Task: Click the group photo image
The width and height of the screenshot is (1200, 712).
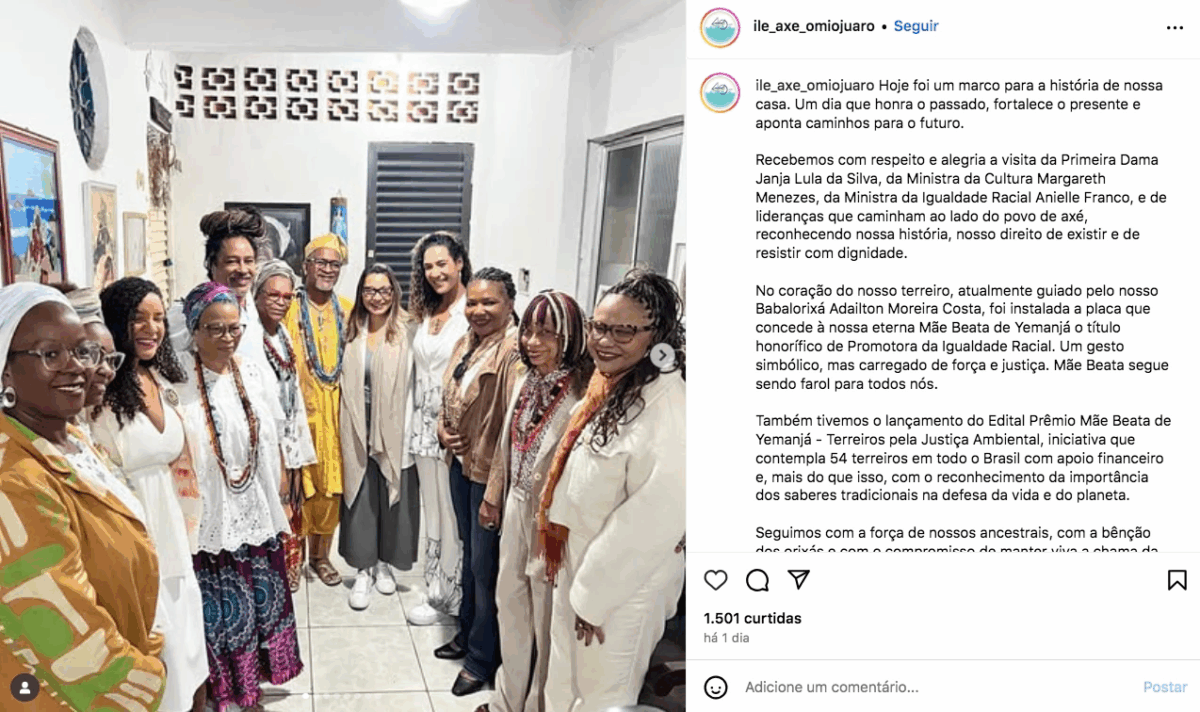Action: (x=343, y=356)
